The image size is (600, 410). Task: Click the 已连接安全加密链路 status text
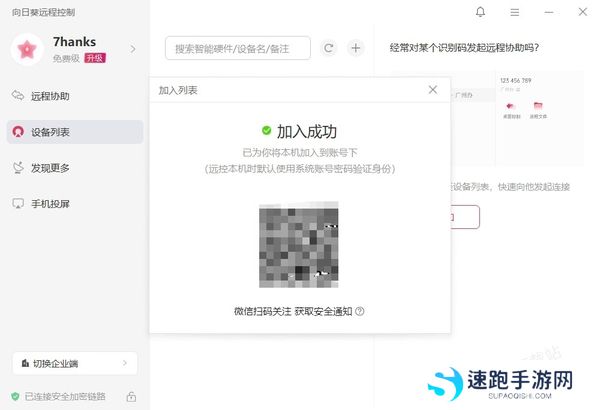[65, 396]
